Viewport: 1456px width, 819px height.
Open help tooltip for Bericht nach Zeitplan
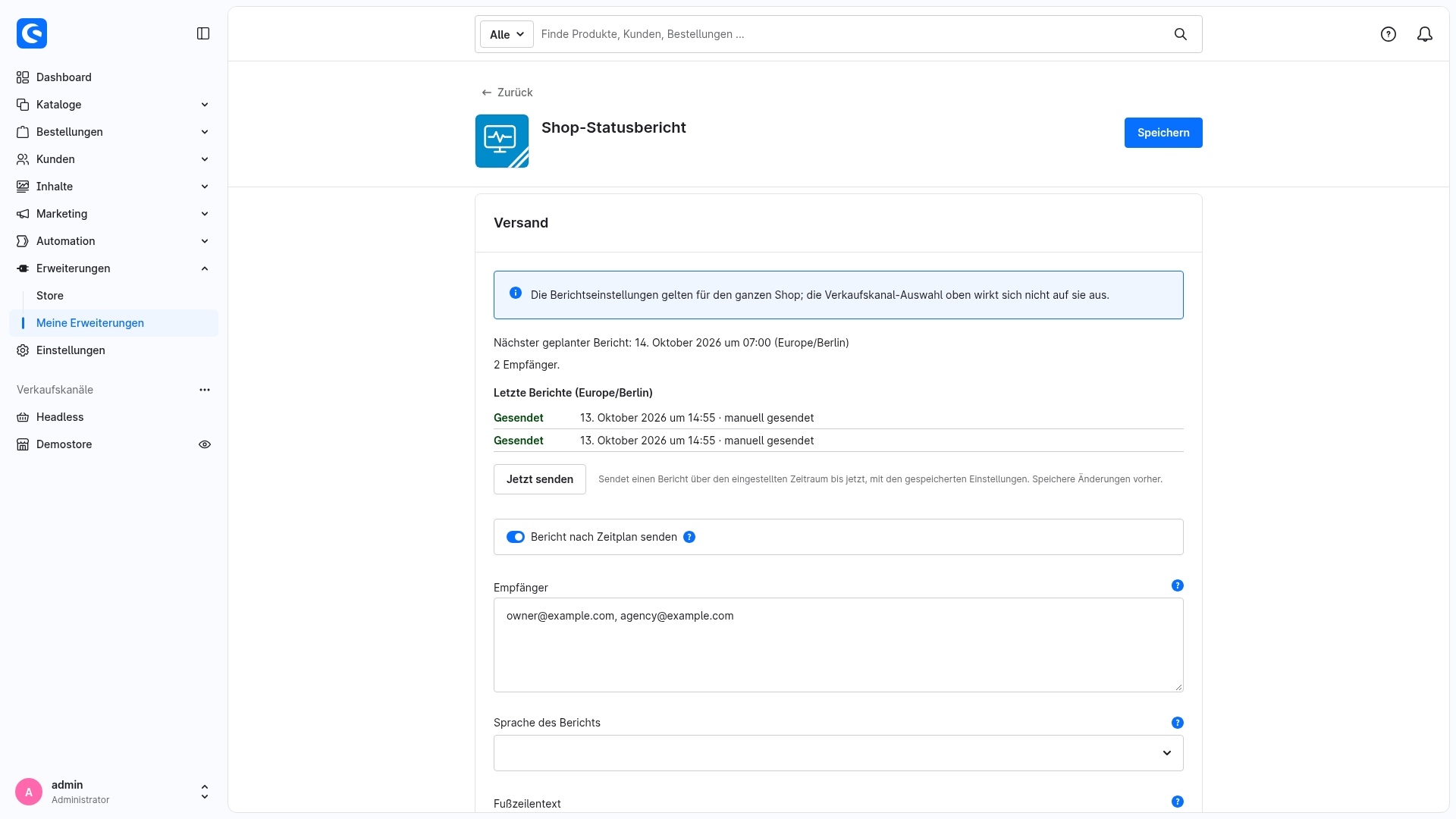click(689, 537)
